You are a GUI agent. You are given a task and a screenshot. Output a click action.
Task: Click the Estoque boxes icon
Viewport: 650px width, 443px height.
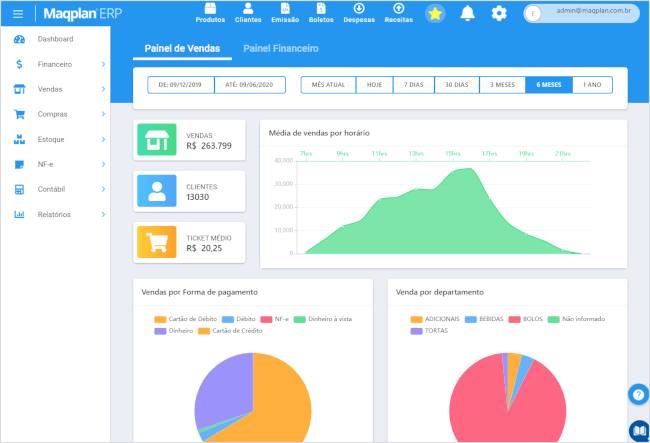pyautogui.click(x=19, y=139)
